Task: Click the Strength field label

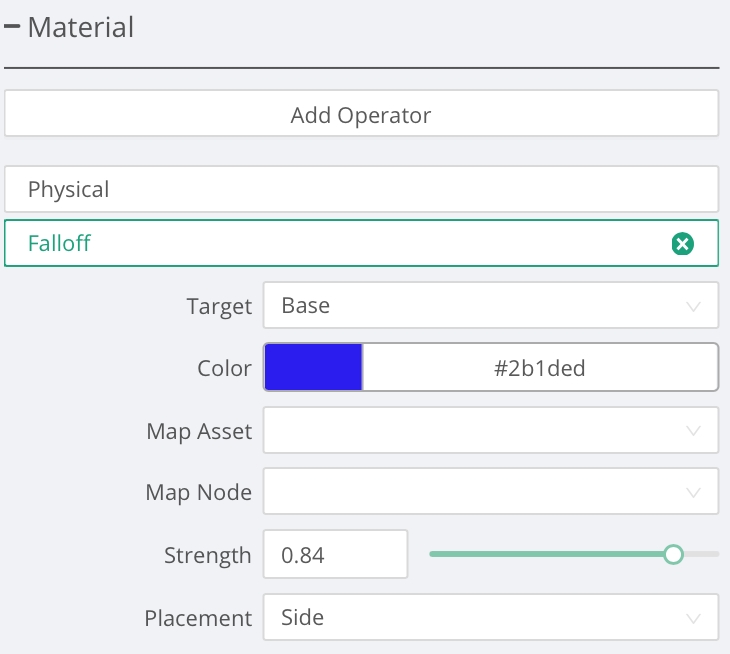Action: (207, 555)
